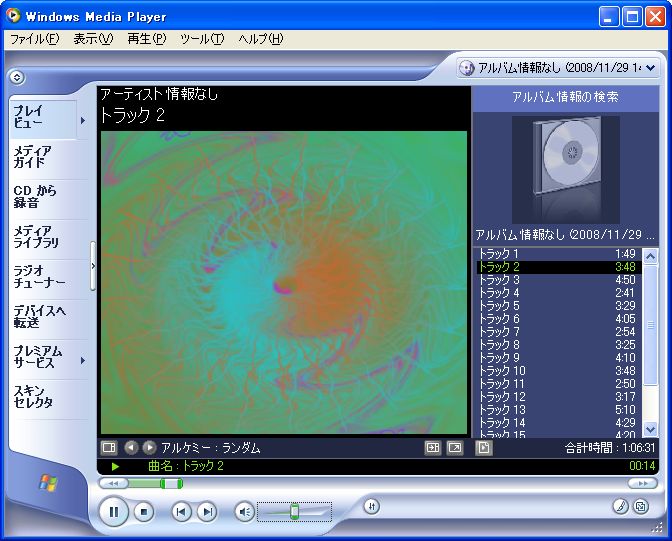Pause the current track
The height and width of the screenshot is (541, 672).
coord(114,511)
